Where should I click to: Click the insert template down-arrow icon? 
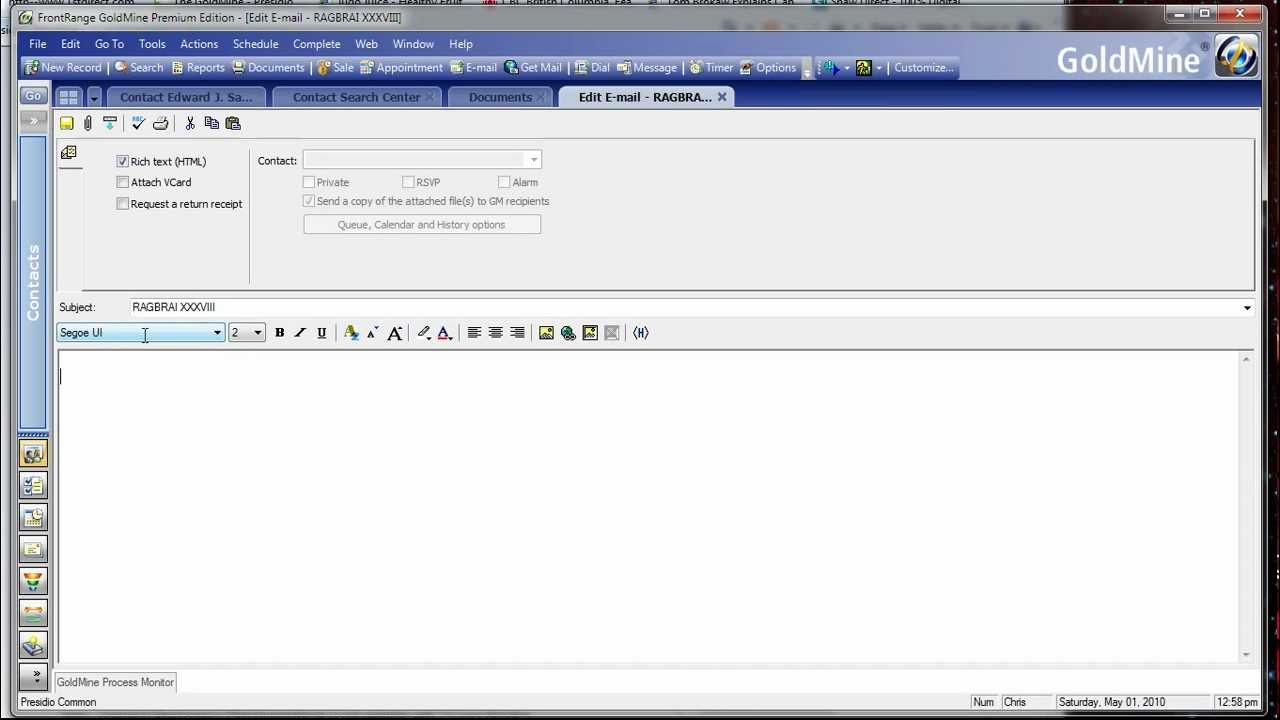pos(110,123)
